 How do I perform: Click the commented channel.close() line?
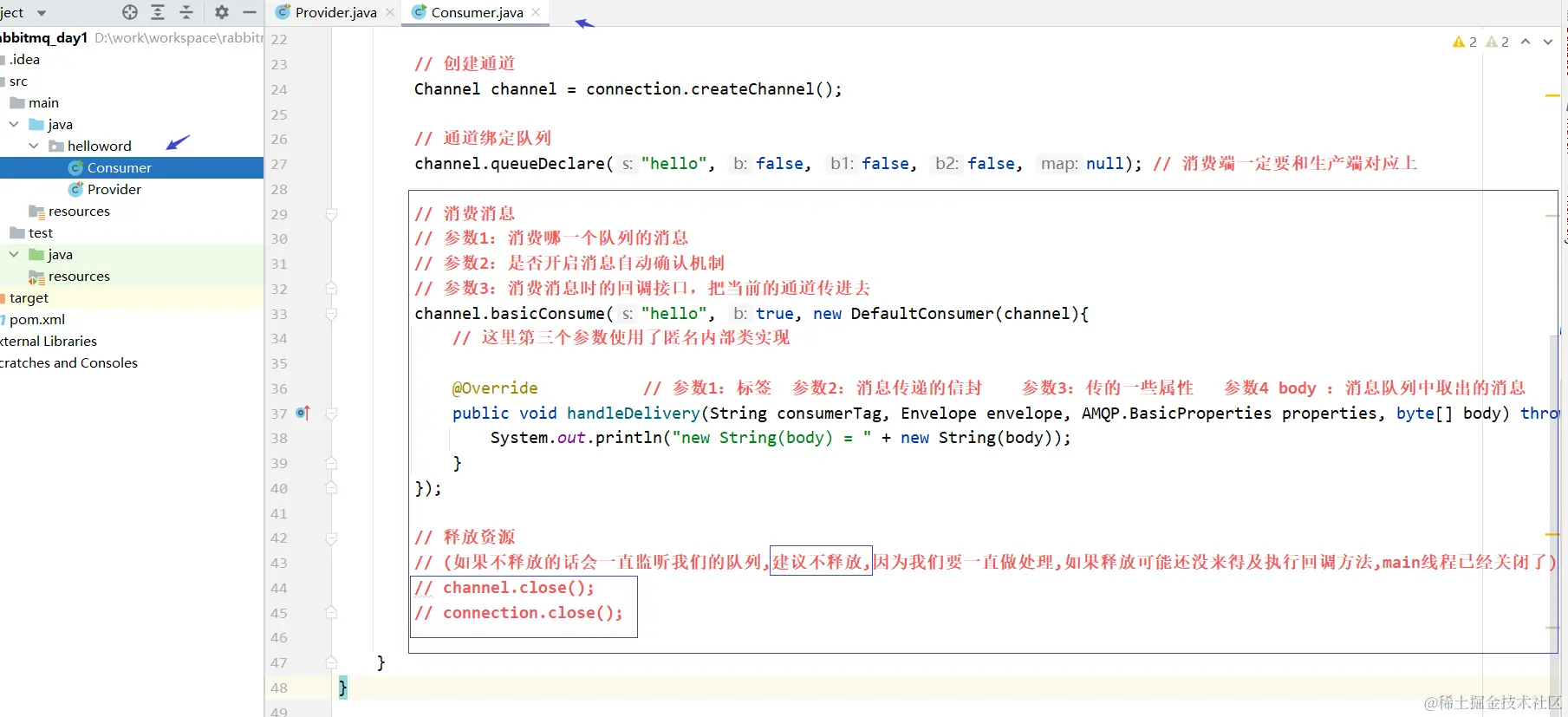tap(504, 588)
